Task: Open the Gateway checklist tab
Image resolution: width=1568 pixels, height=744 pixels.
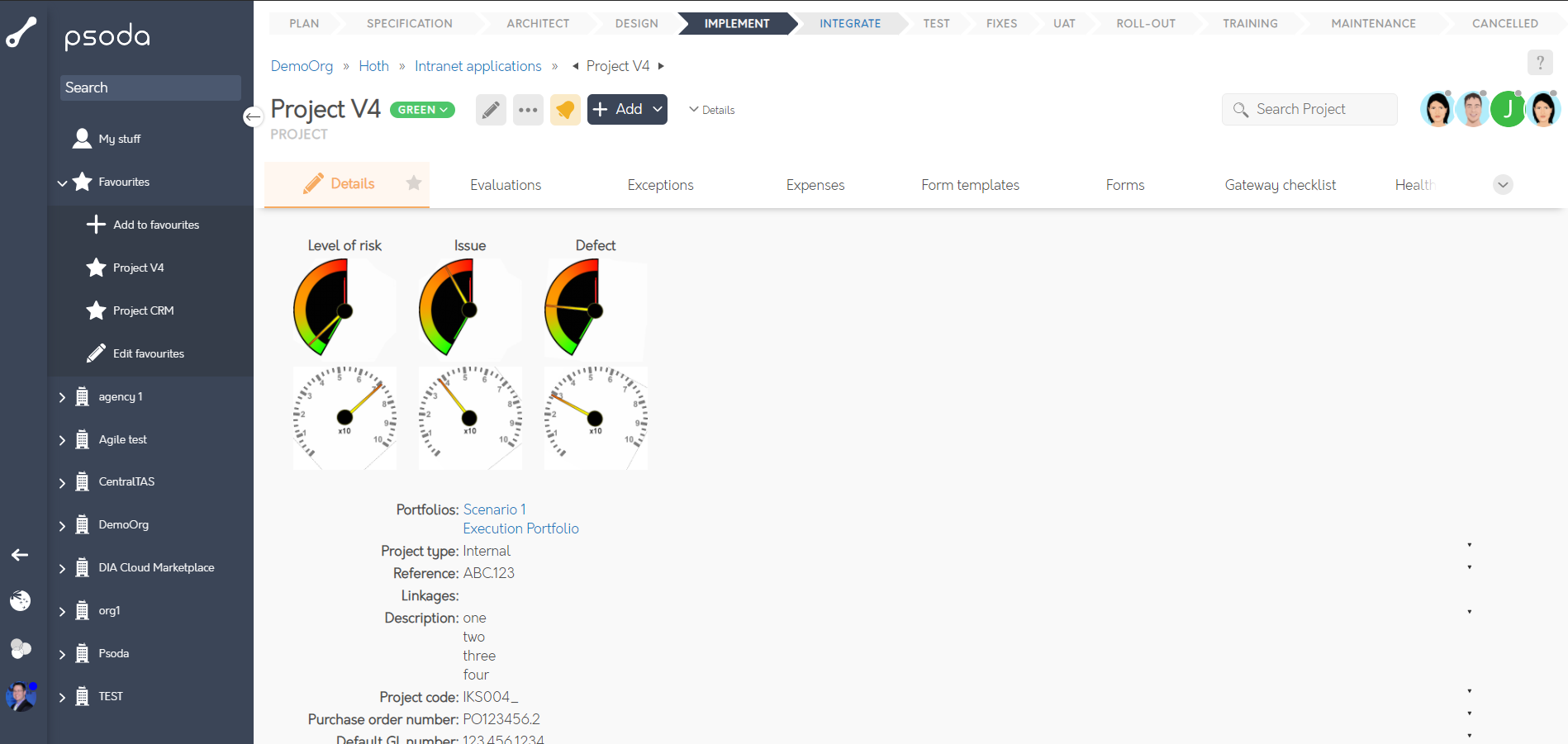Action: tap(1281, 184)
